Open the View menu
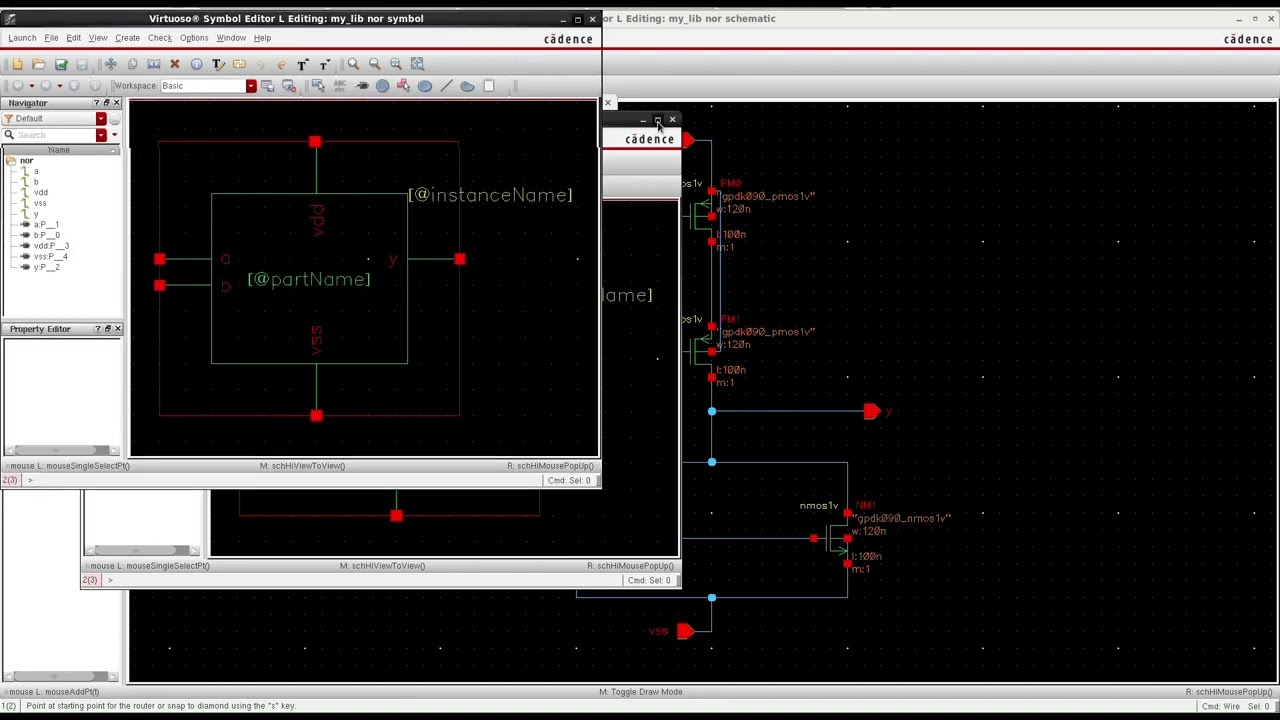Screen dimensions: 1280x720 click(98, 38)
